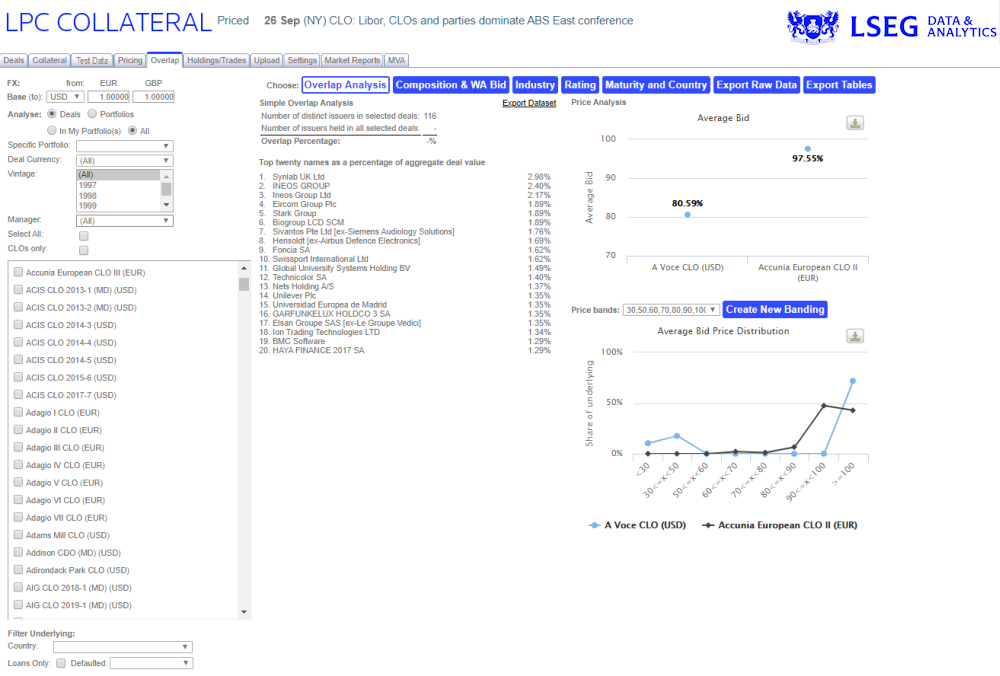The image size is (1000, 676).
Task: Download the Average Bid chart
Action: (855, 123)
